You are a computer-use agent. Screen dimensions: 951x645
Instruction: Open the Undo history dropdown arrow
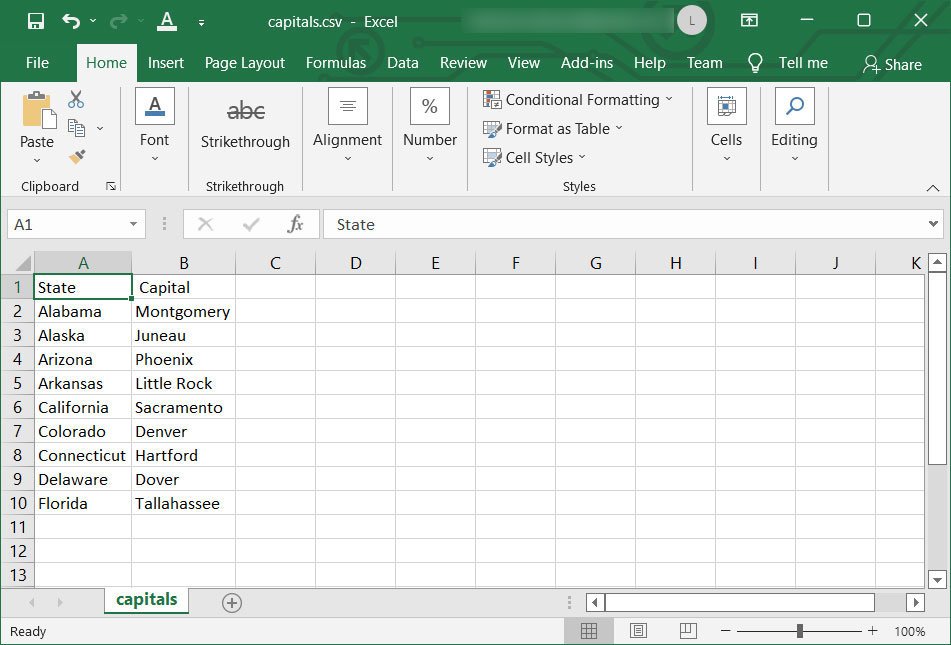click(93, 21)
